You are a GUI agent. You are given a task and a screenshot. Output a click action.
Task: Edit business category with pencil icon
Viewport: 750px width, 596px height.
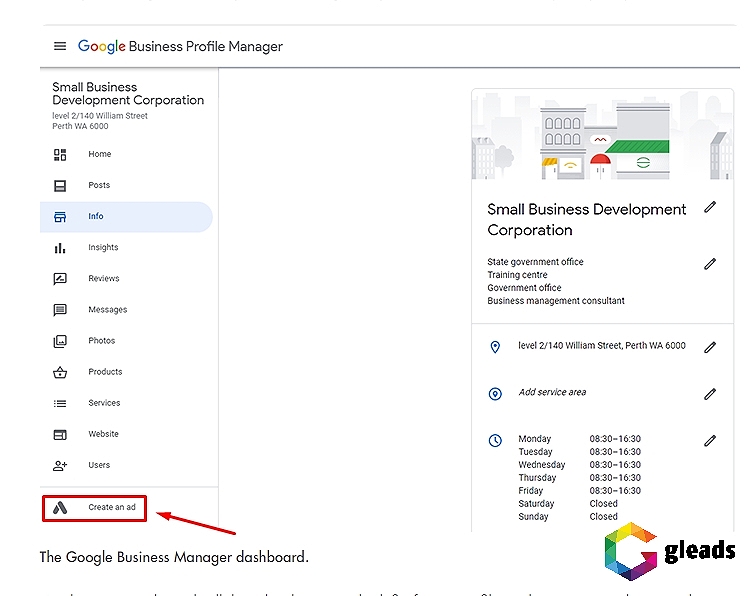tap(710, 264)
